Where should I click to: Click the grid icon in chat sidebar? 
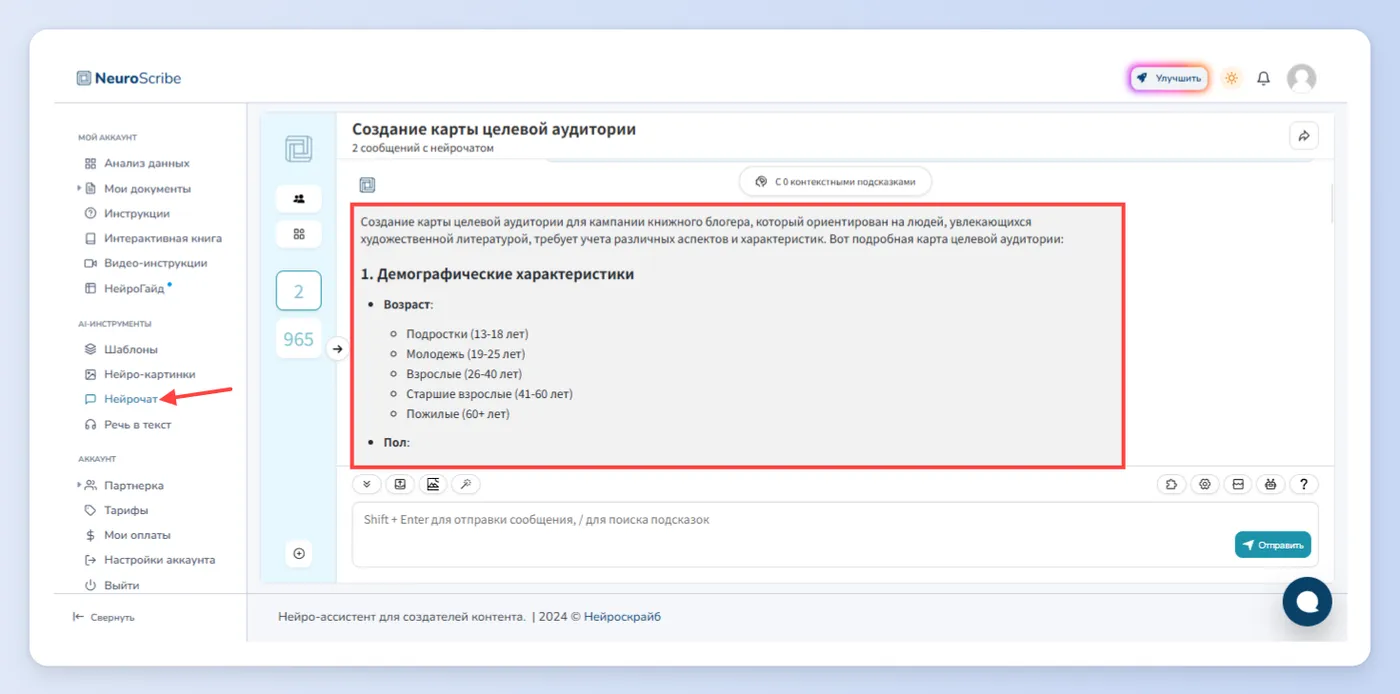298,234
